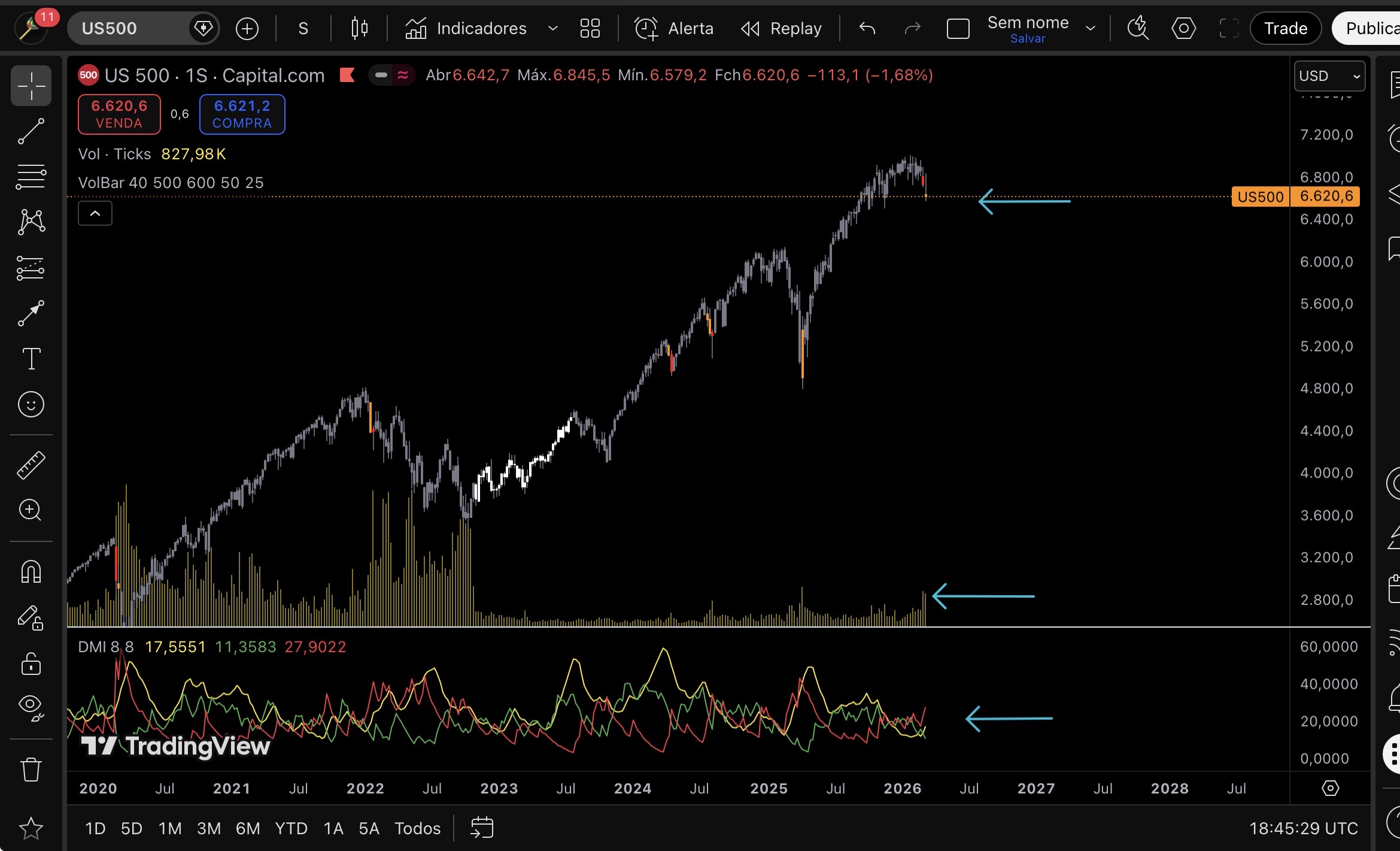Click the zoom in magnifier tool
1400x851 pixels.
coord(31,510)
